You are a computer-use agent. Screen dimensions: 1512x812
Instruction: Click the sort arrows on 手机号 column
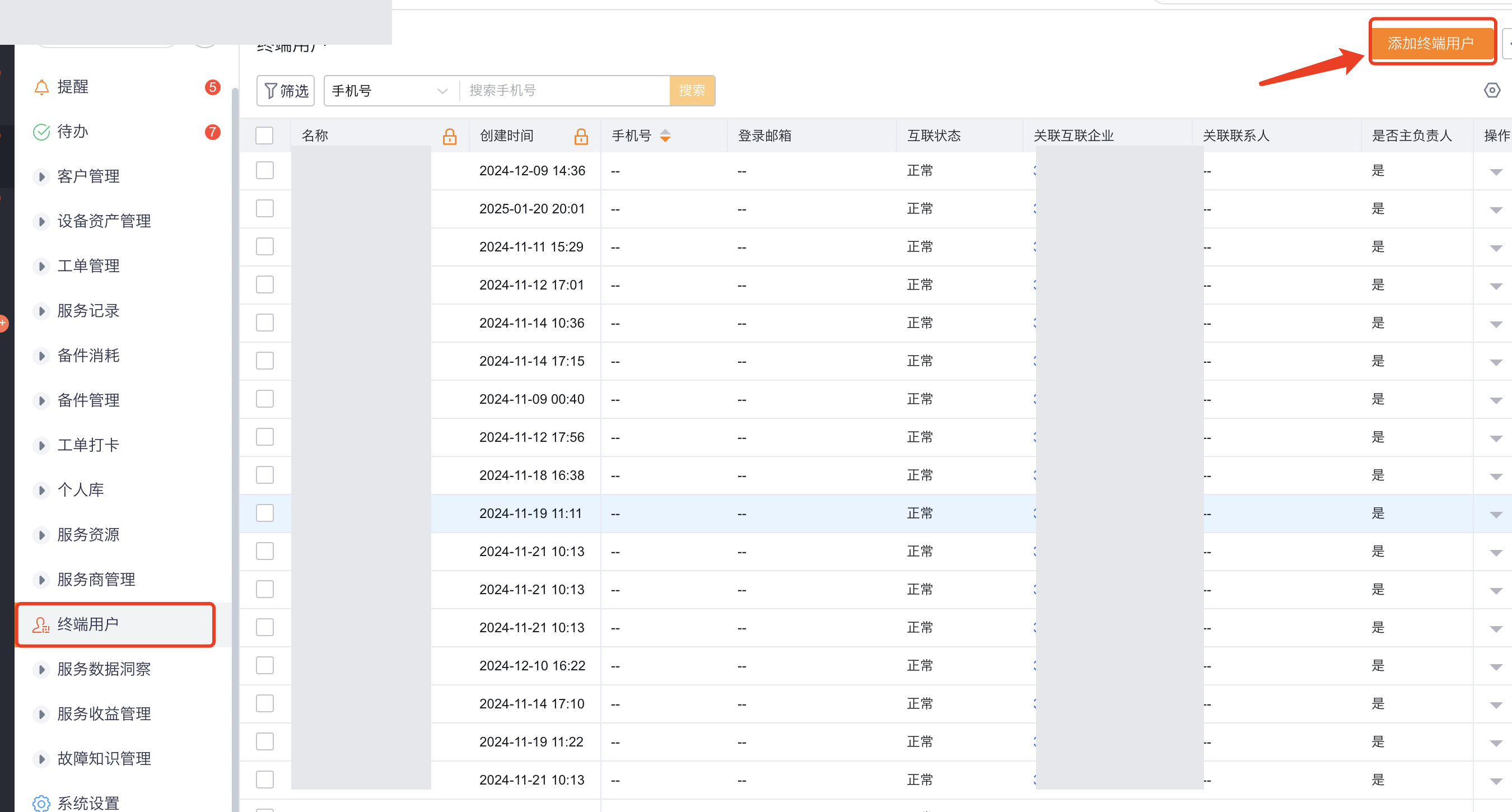[665, 136]
